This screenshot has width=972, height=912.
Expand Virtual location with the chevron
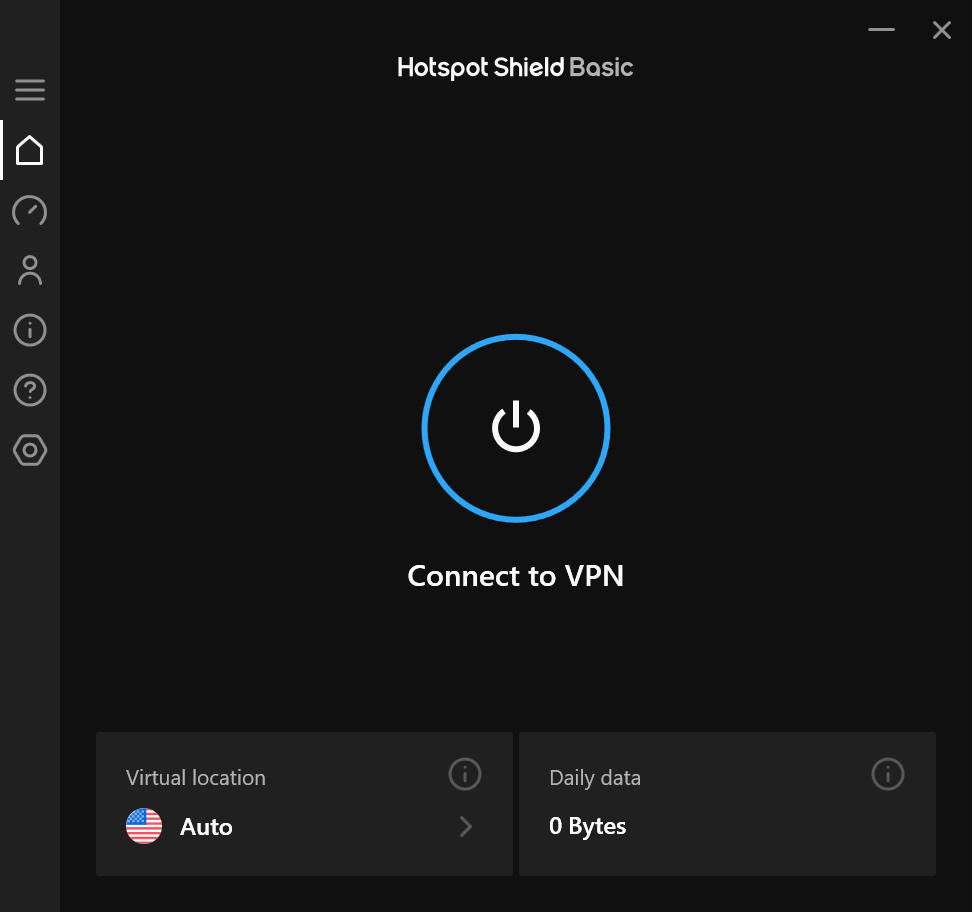[x=465, y=826]
